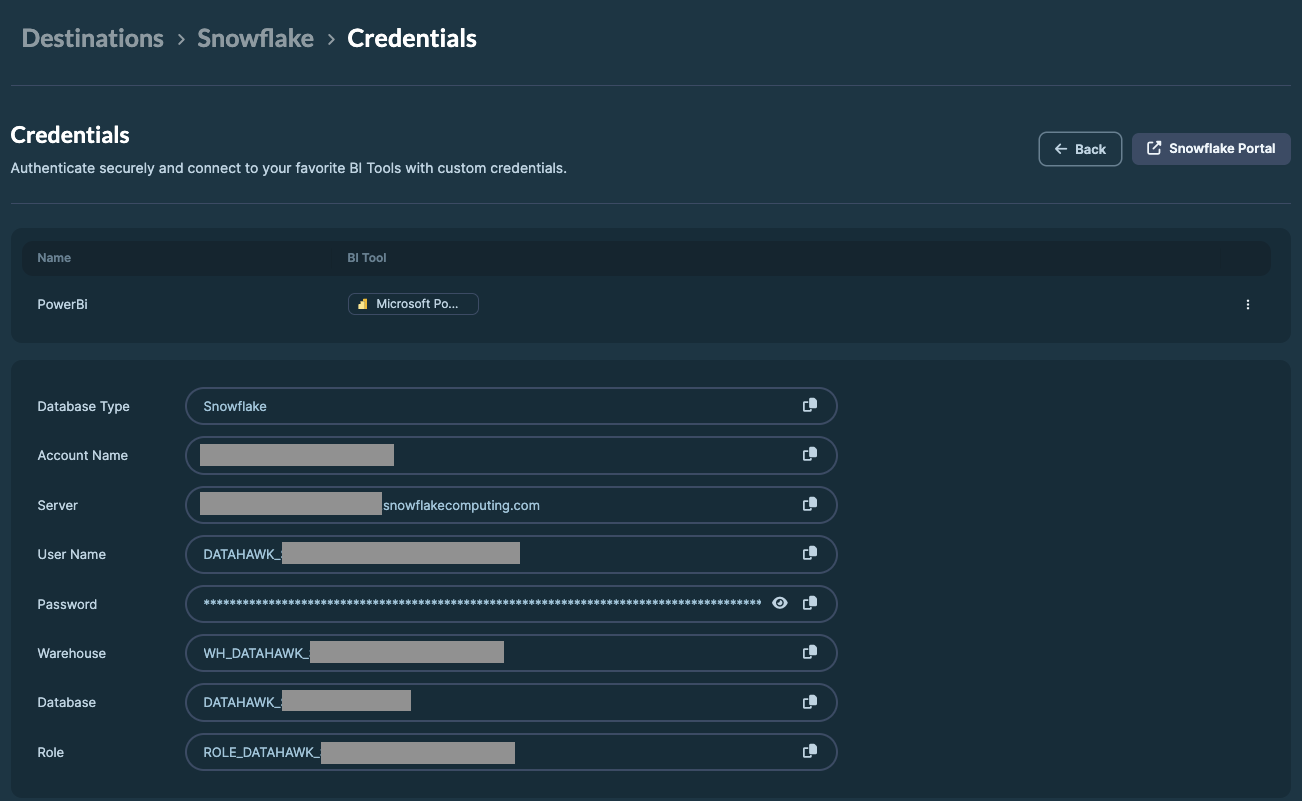Focus the Role field

[x=511, y=752]
